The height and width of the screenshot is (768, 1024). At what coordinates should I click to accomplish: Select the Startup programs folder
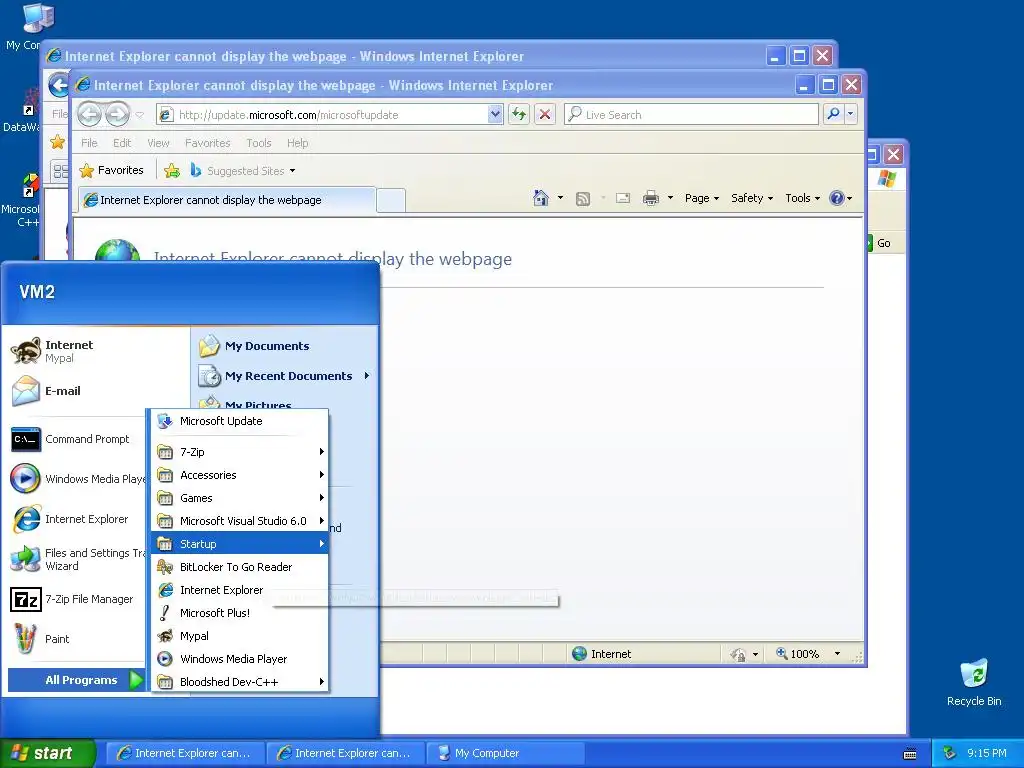point(240,544)
